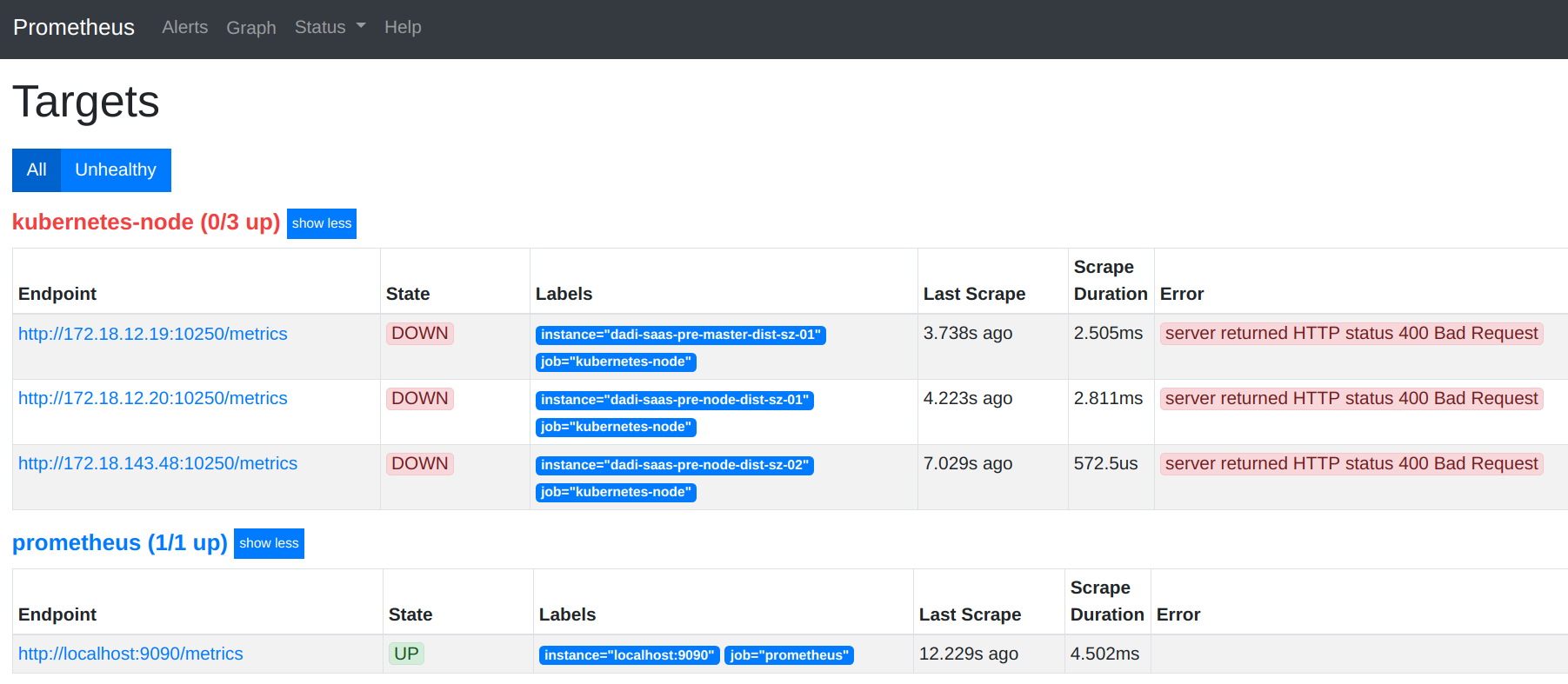
Task: Click the dadi-saas-pre-node-dist-sz-02 instance label
Action: click(674, 465)
